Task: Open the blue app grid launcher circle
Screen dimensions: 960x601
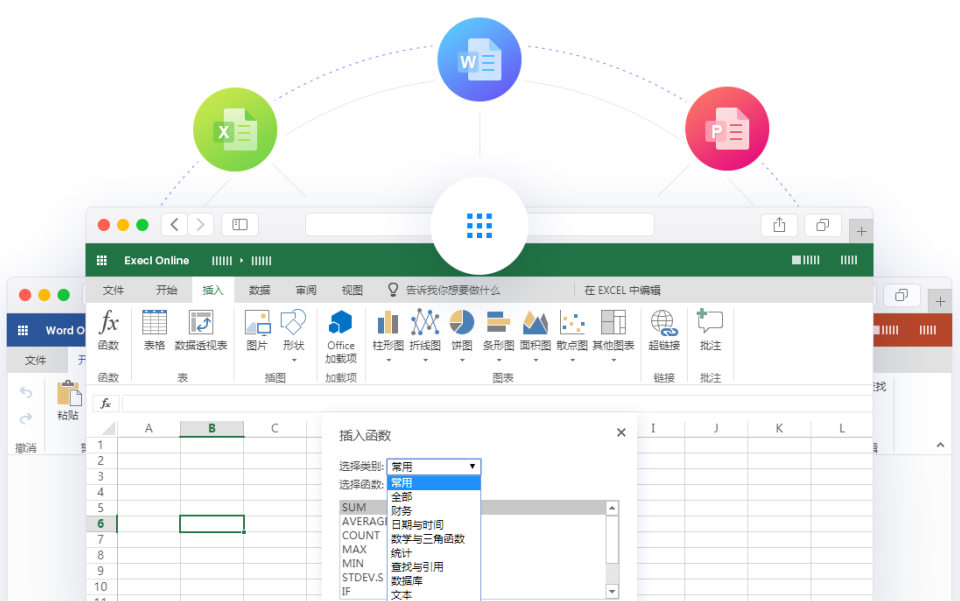Action: (x=479, y=226)
